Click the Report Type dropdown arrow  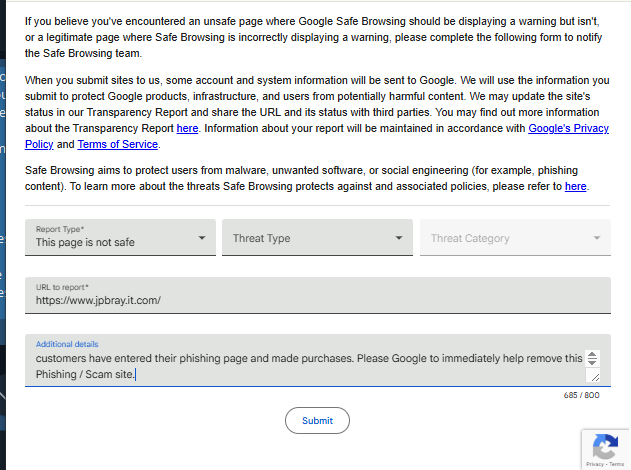pyautogui.click(x=202, y=238)
